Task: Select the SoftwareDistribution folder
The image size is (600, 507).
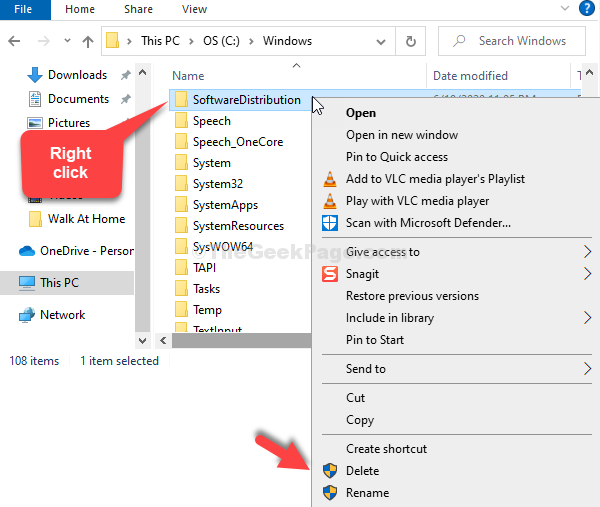Action: (x=240, y=100)
